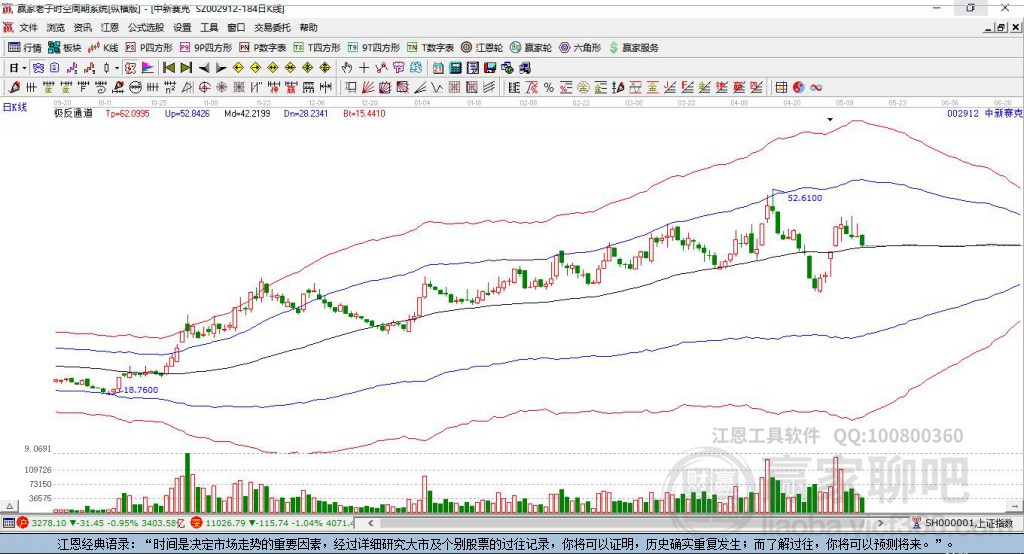This screenshot has height=554, width=1024.
Task: Click the black right arrow playback icon
Action: coord(221,68)
